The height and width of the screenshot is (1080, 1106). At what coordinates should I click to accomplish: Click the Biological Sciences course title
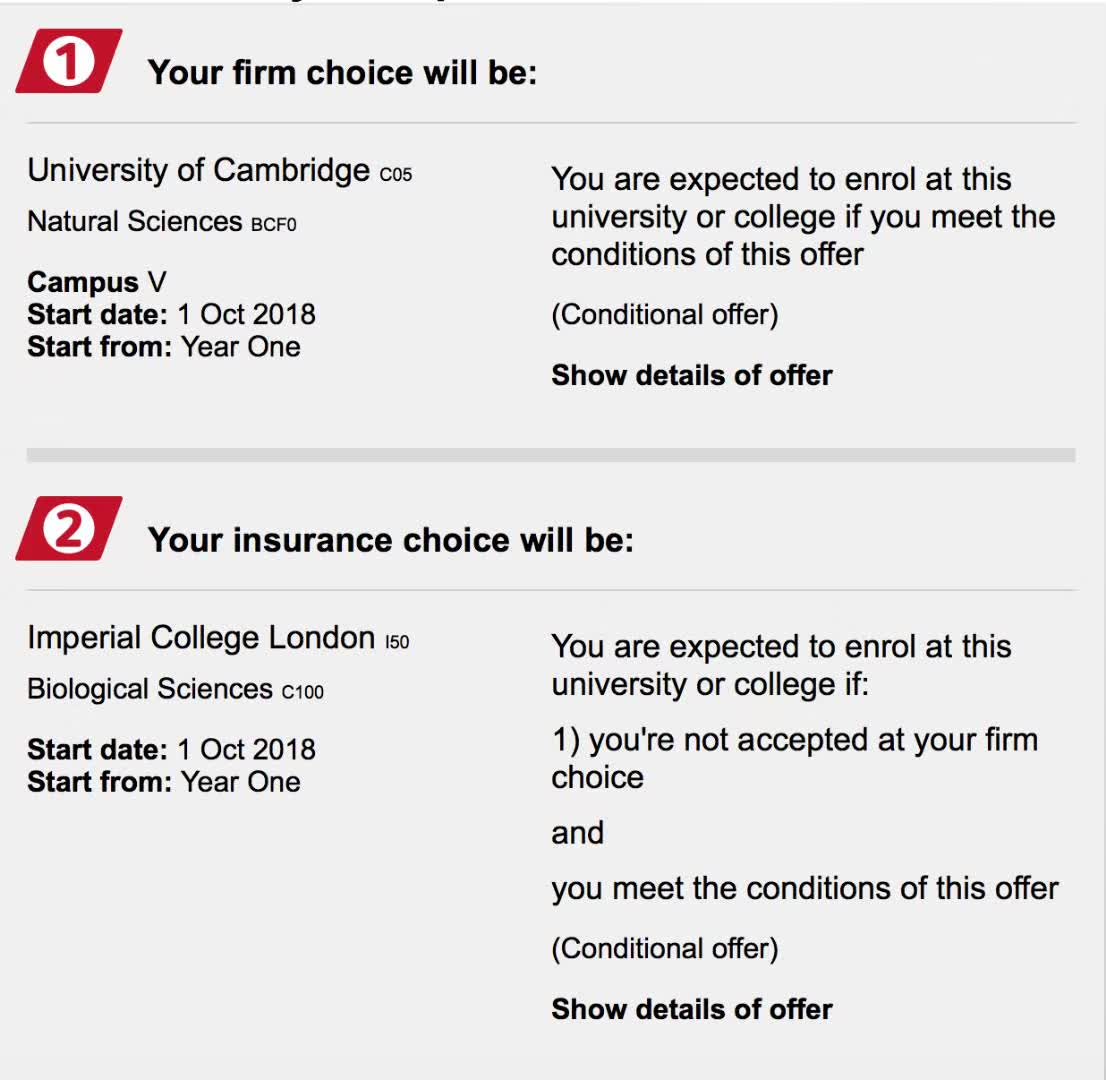149,689
